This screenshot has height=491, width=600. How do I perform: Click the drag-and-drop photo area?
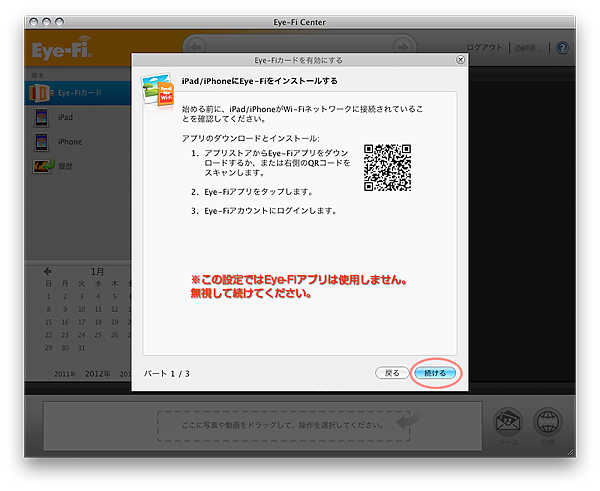[x=284, y=426]
